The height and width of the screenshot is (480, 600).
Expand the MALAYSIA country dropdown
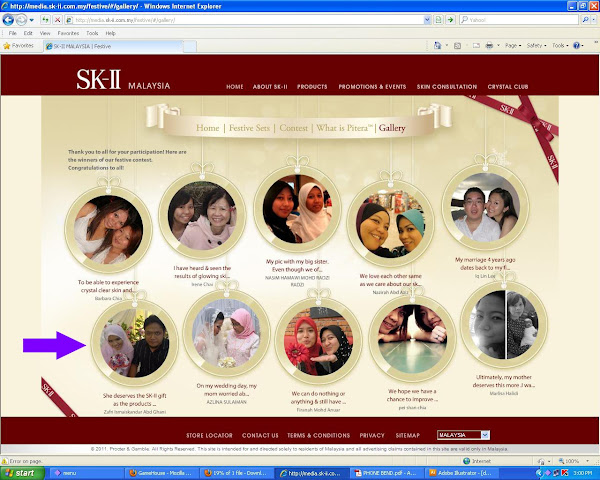(x=485, y=435)
